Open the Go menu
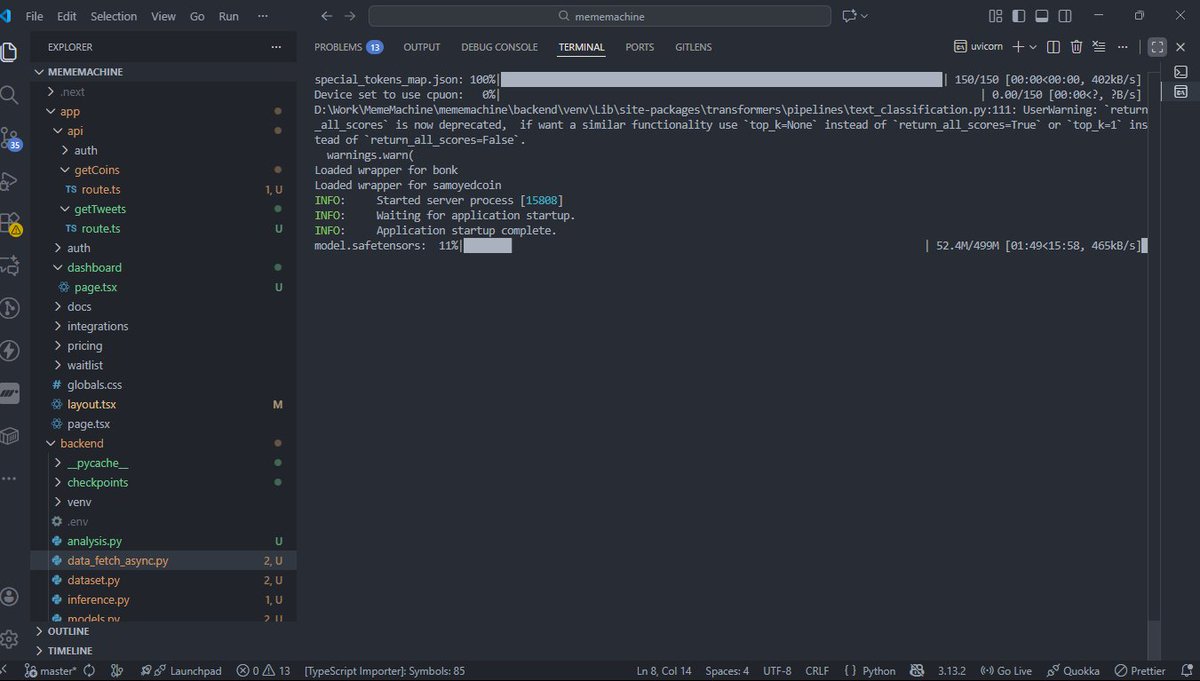This screenshot has width=1200, height=681. click(x=197, y=16)
